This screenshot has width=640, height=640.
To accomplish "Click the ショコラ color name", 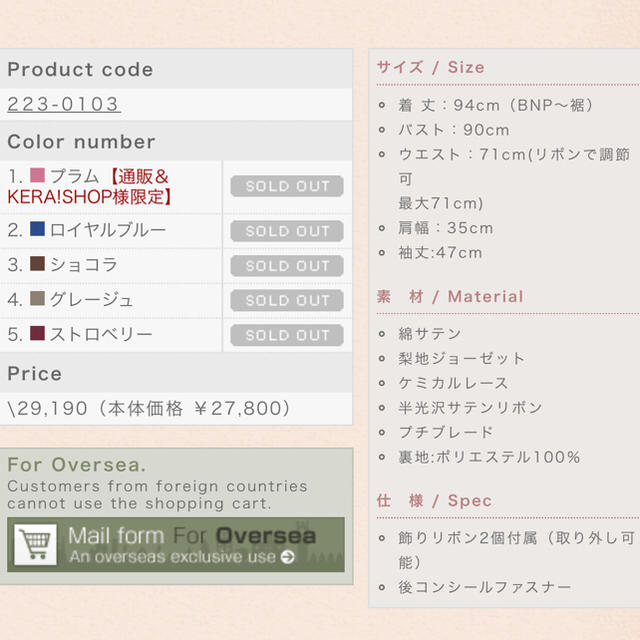I will click(84, 264).
